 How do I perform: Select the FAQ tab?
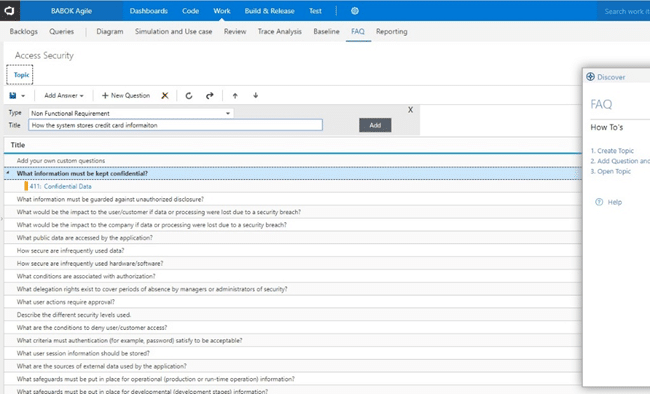pyautogui.click(x=358, y=32)
